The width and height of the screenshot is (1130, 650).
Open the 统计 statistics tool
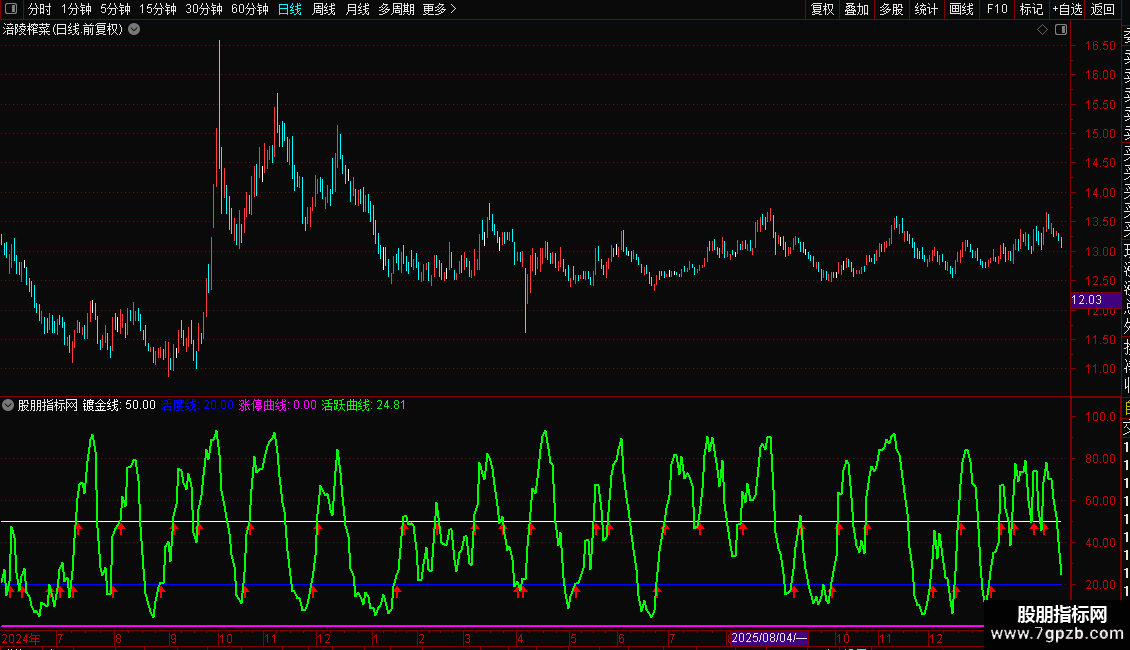coord(926,9)
